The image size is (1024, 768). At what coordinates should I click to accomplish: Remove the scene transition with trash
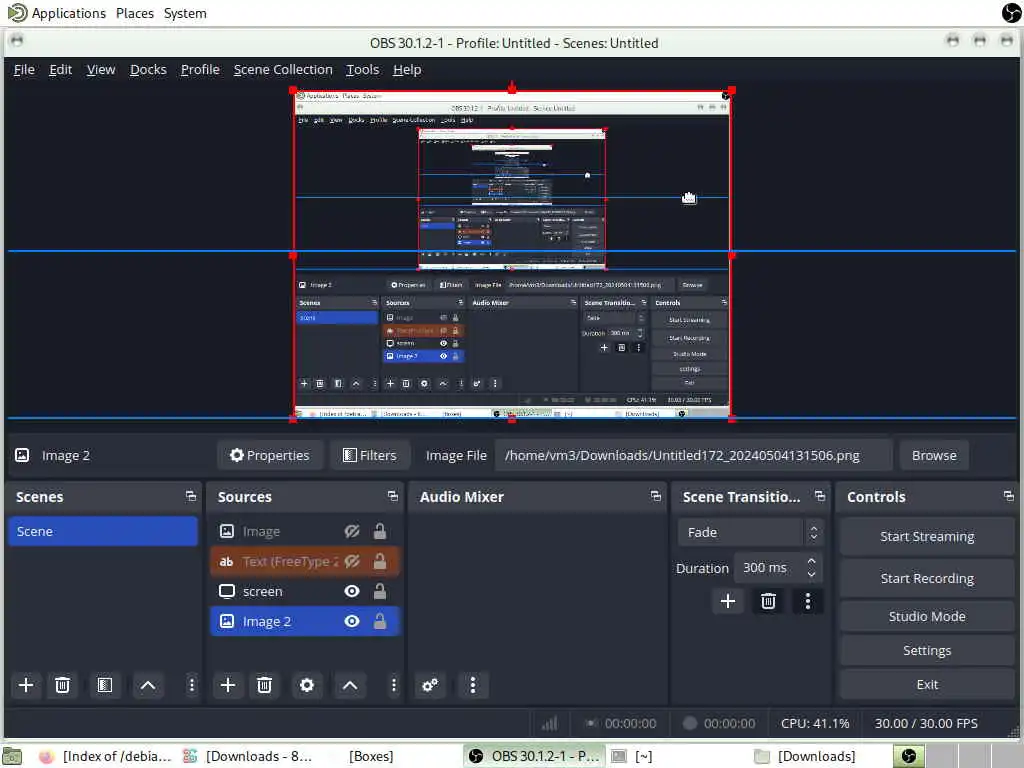tap(768, 601)
